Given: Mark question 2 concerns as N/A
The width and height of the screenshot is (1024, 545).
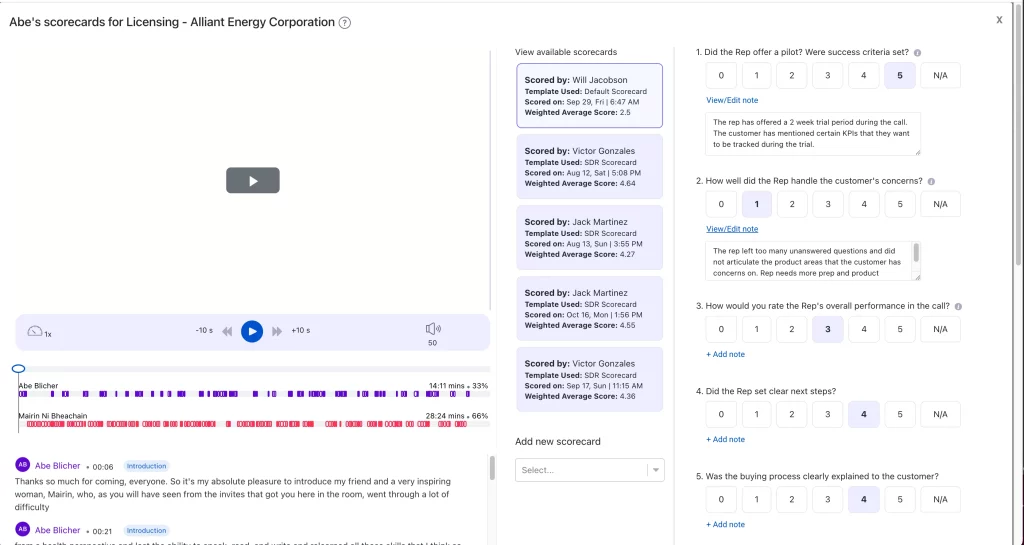Looking at the screenshot, I should pos(940,204).
